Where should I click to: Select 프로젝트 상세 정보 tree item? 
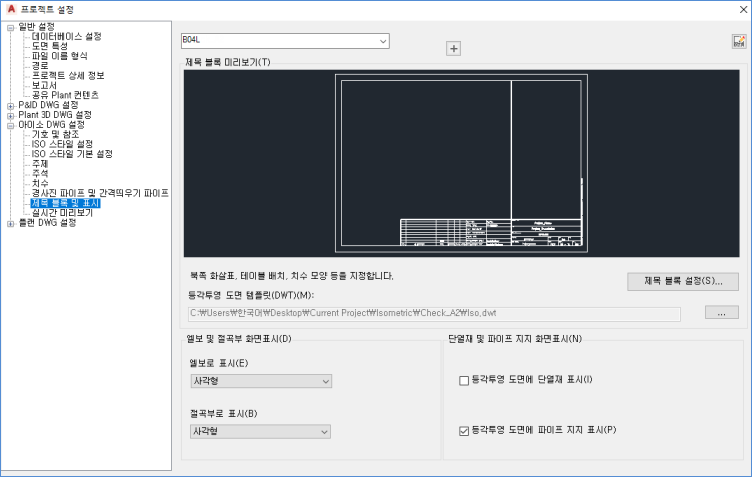coord(68,76)
